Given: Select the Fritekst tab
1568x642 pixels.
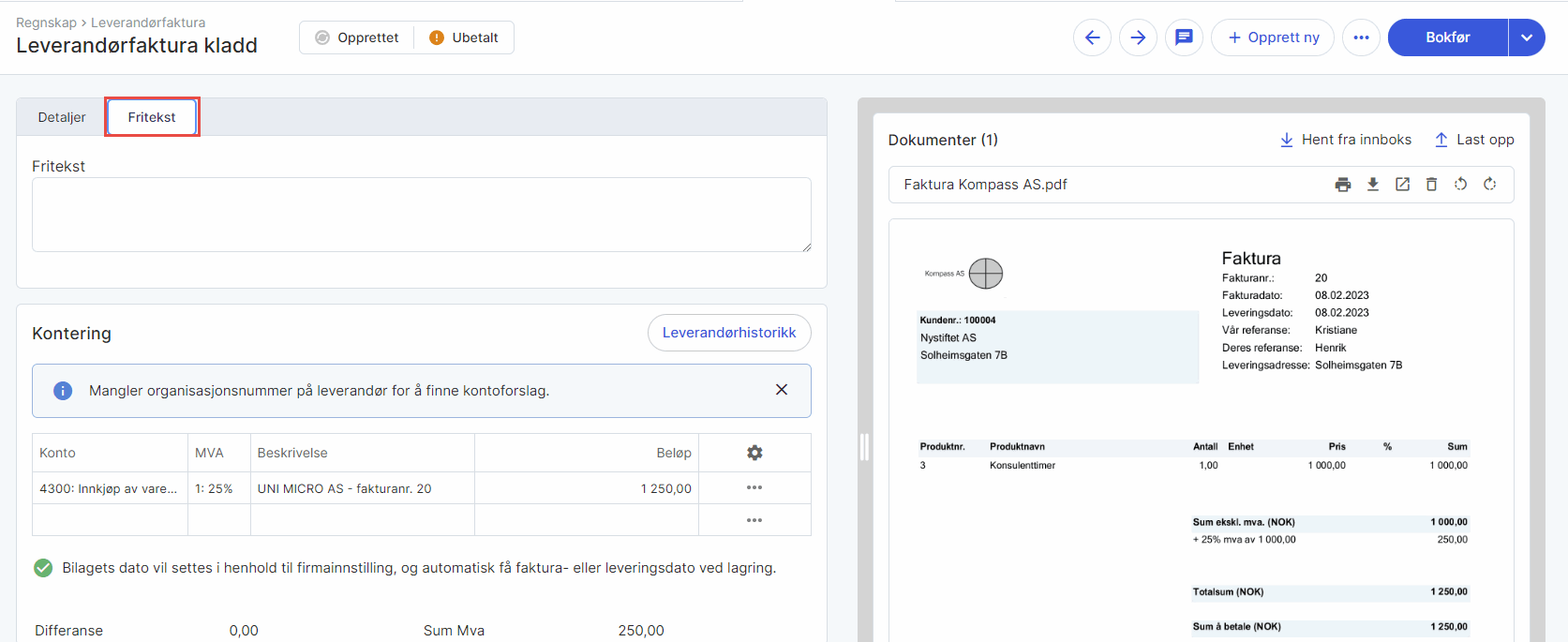Looking at the screenshot, I should pyautogui.click(x=152, y=117).
